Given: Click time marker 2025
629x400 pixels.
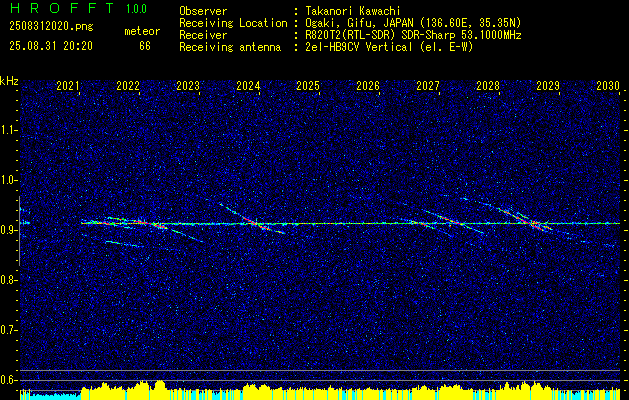Looking at the screenshot, I should click(308, 85).
